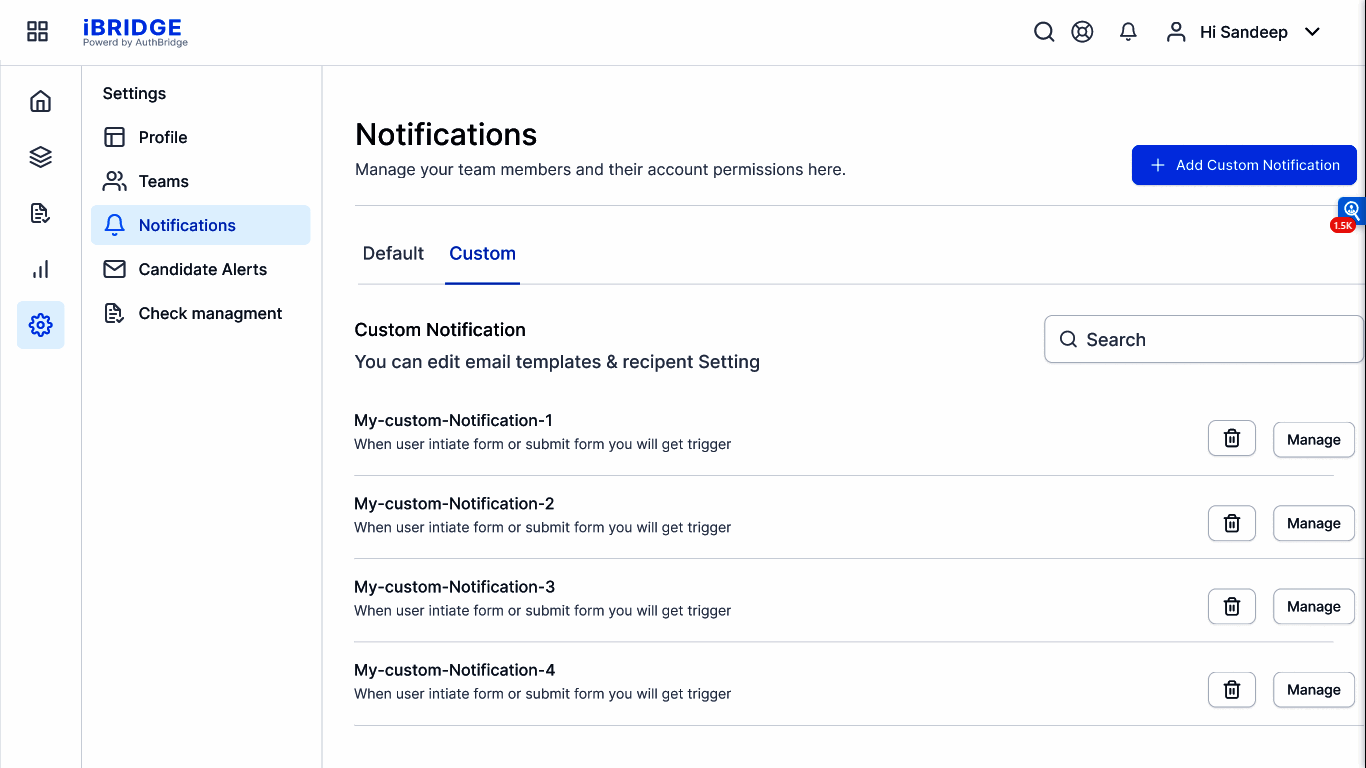Open the help lifebuoy icon
The image size is (1366, 768).
pos(1082,32)
